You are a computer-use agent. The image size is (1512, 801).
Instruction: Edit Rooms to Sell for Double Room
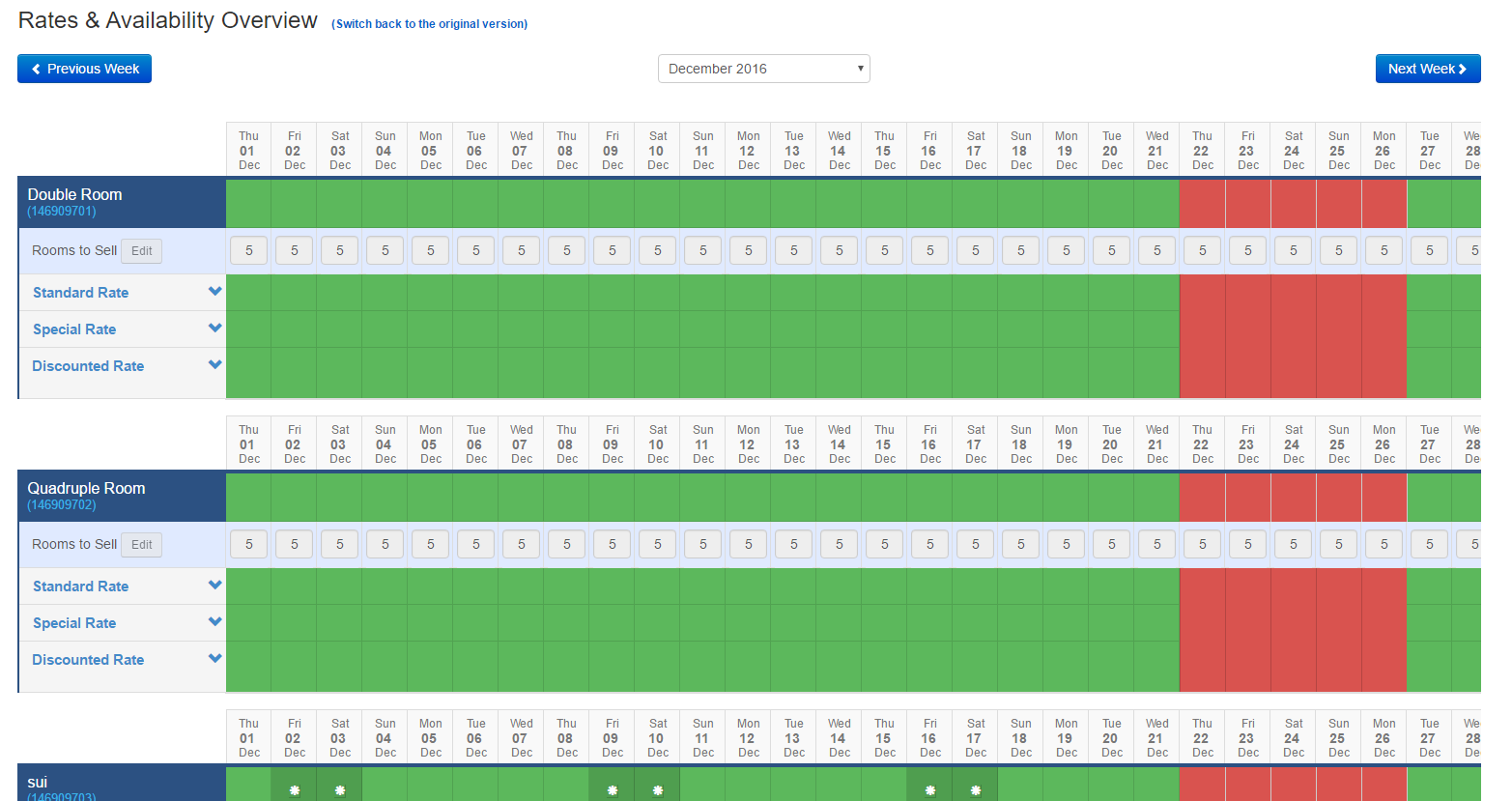point(142,251)
